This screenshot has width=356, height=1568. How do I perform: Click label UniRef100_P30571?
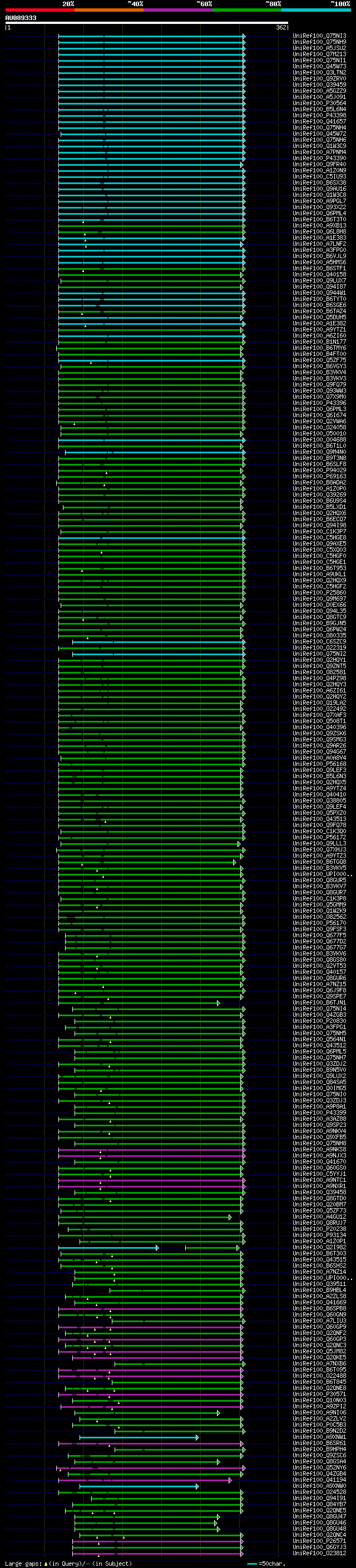pos(319,1394)
